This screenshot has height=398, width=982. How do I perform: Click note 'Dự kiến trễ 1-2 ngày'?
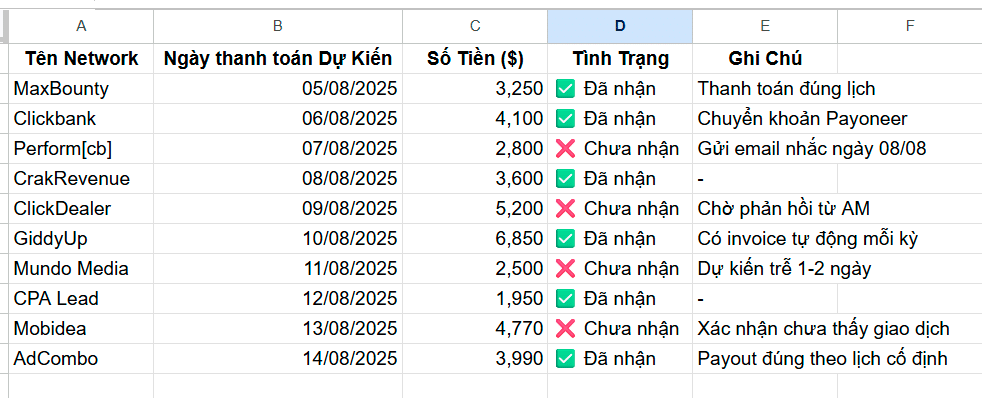click(784, 269)
